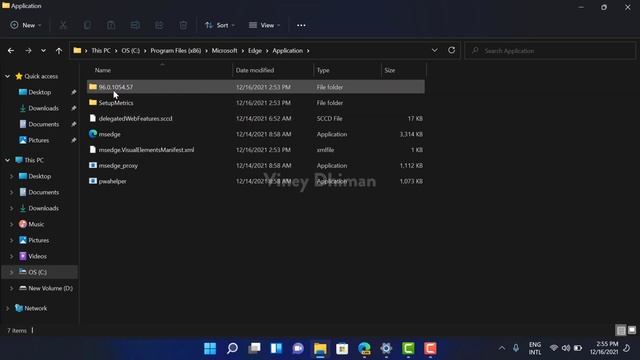
Task: Click Microsoft in address breadcrumb
Action: (x=224, y=51)
